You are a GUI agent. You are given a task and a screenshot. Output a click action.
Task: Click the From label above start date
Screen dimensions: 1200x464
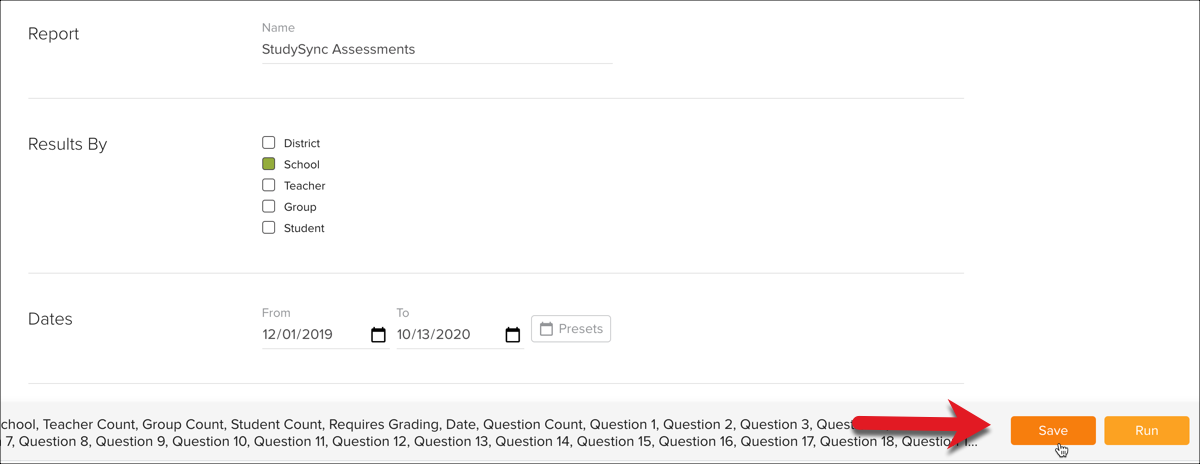pos(276,313)
